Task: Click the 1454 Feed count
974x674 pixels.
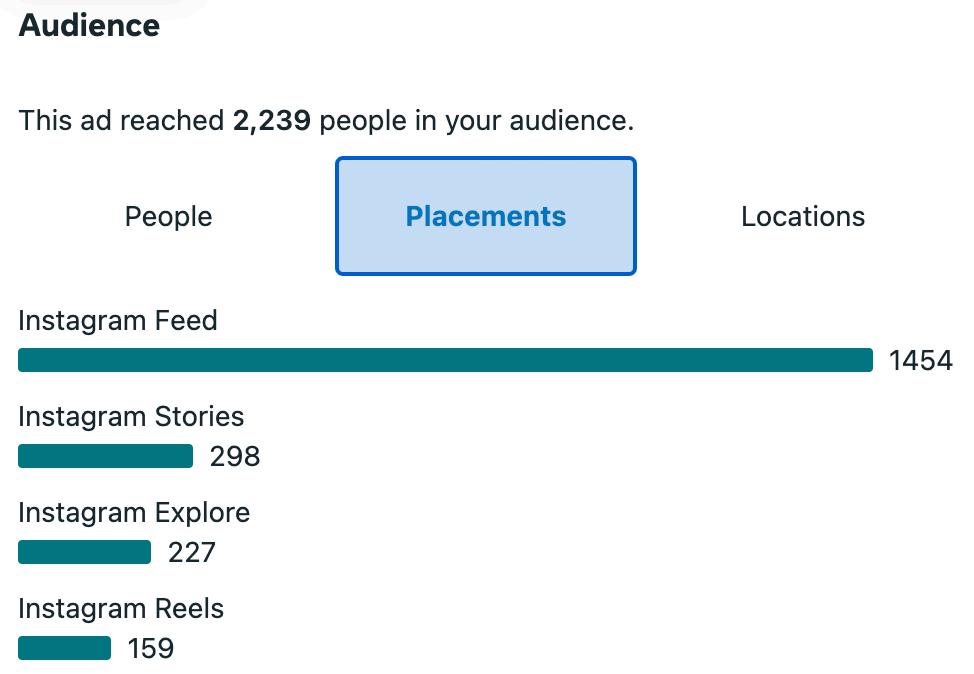Action: pos(920,360)
